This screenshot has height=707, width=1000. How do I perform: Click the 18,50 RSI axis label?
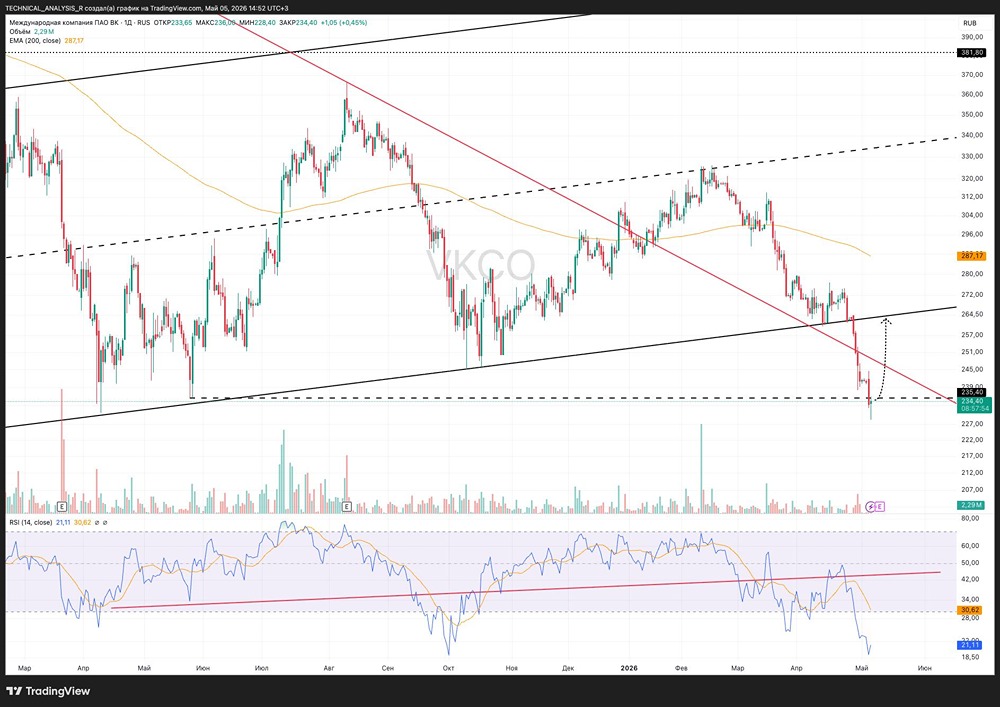pyautogui.click(x=970, y=657)
